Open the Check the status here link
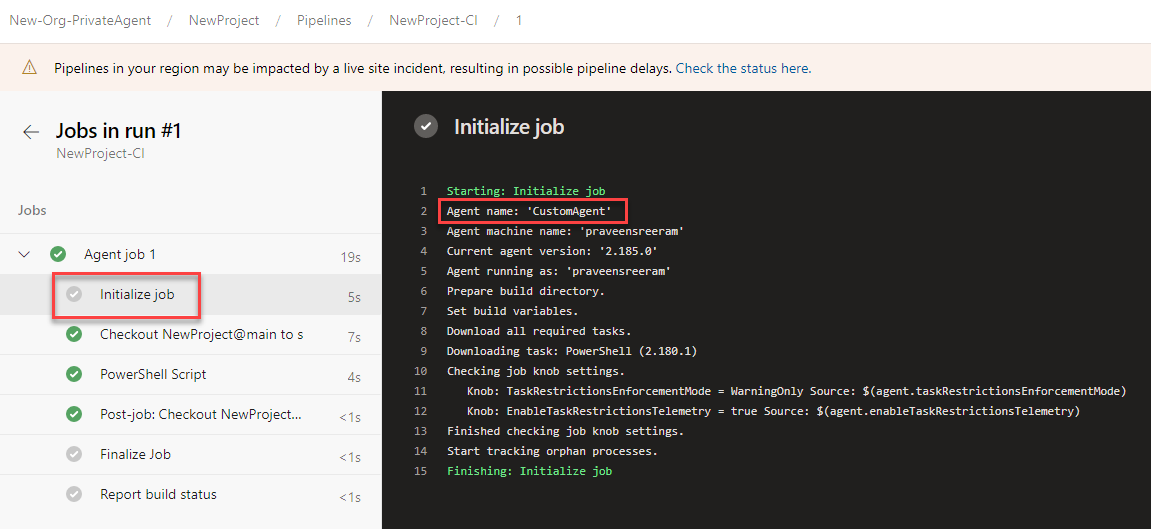This screenshot has height=529, width=1151. coord(743,69)
